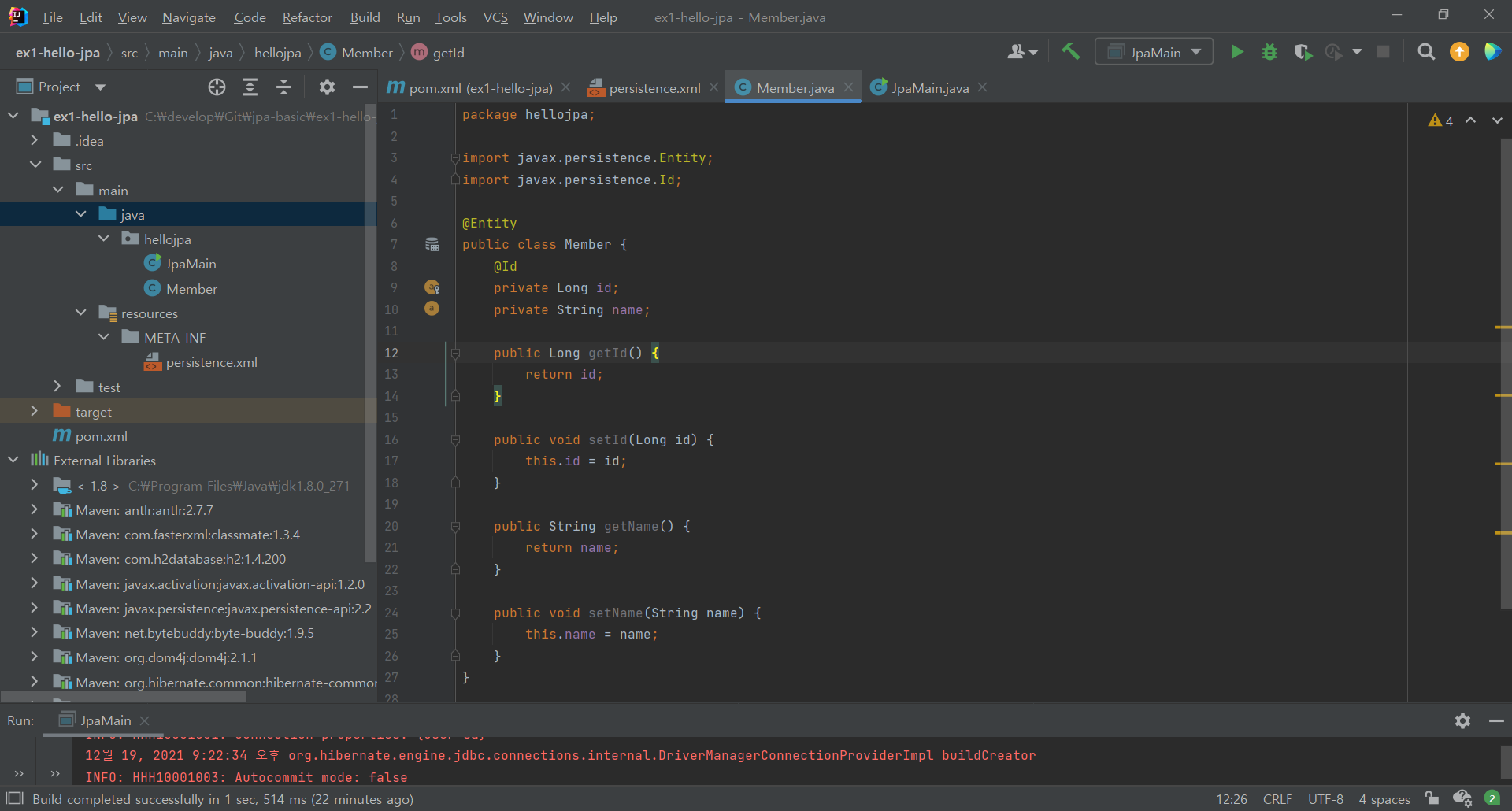The width and height of the screenshot is (1512, 811).
Task: Expand Maven com.h2database:h2:1.4.200 library
Action: click(35, 558)
